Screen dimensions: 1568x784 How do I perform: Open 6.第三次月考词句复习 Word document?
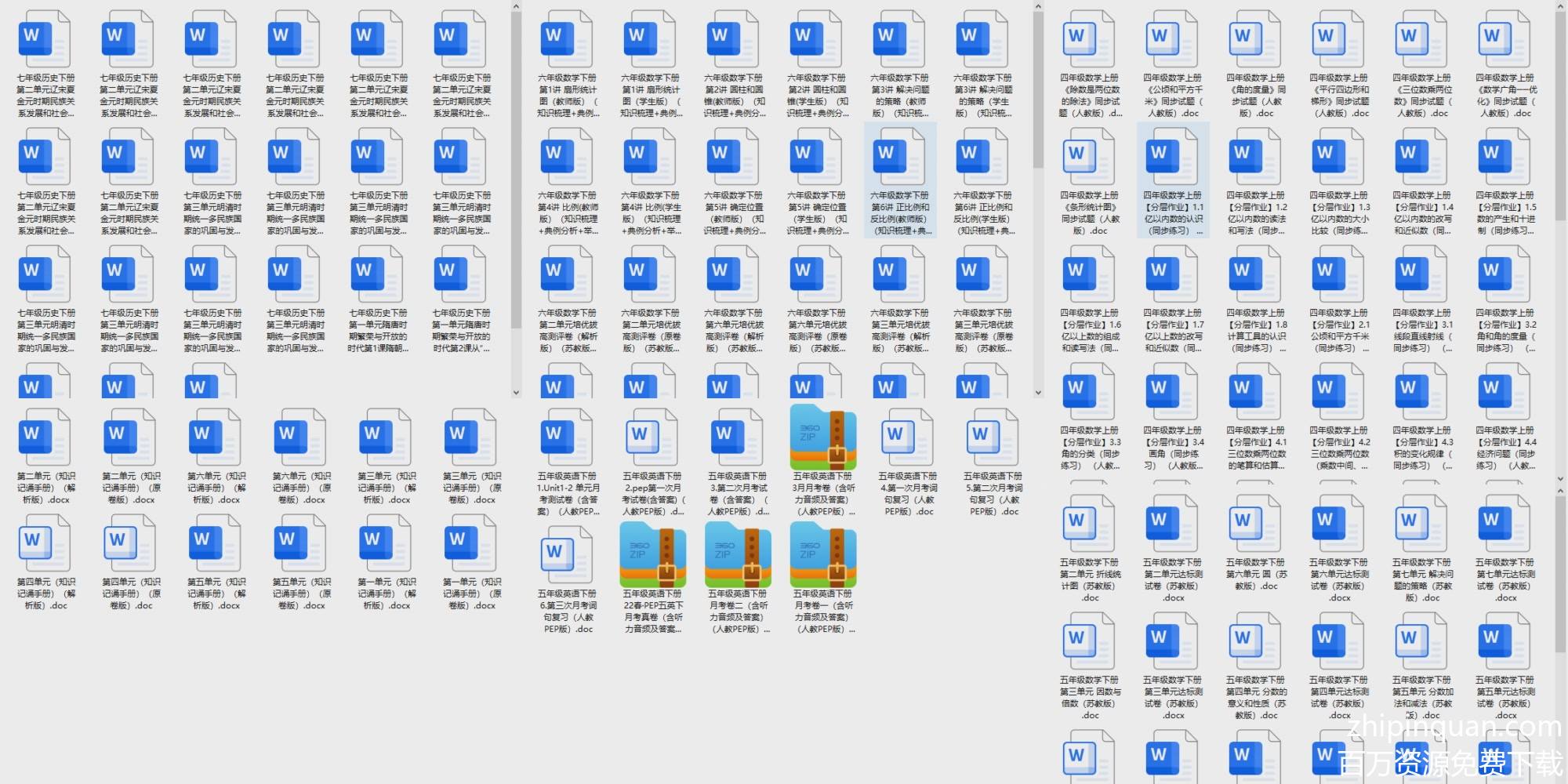click(567, 555)
